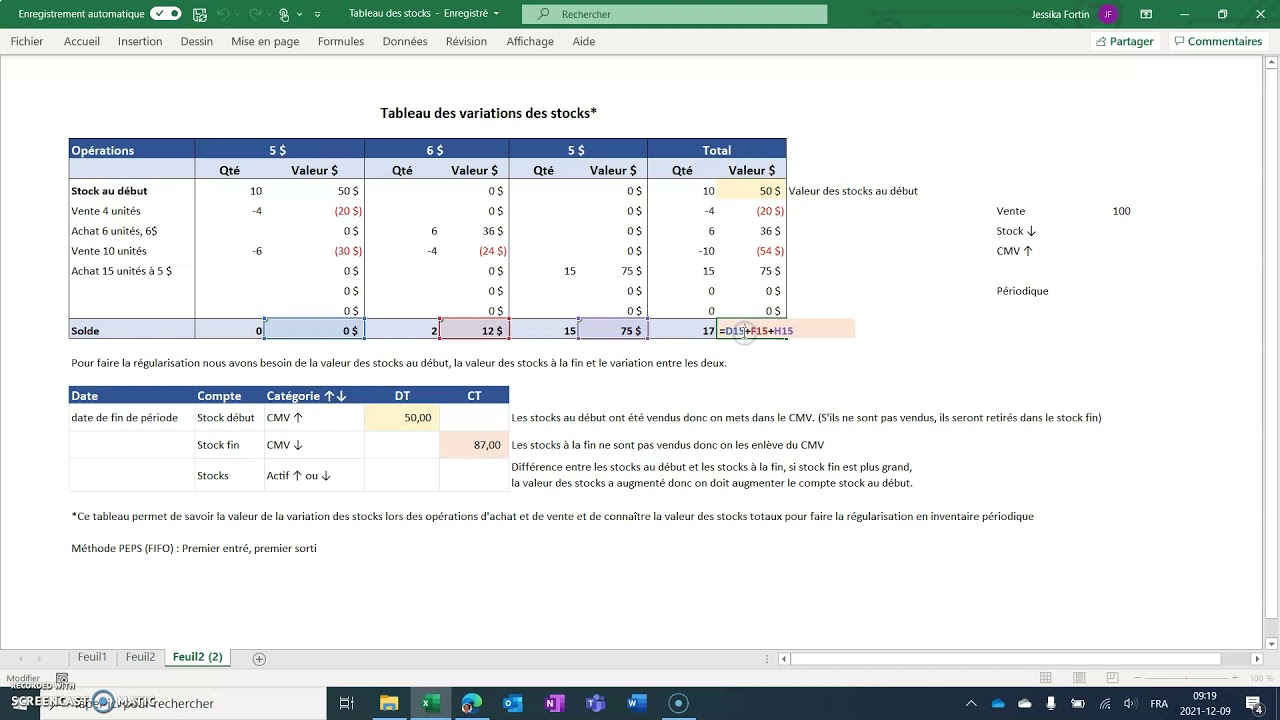Screen dimensions: 1280x720
Task: Add a new sheet with plus icon
Action: (x=259, y=658)
